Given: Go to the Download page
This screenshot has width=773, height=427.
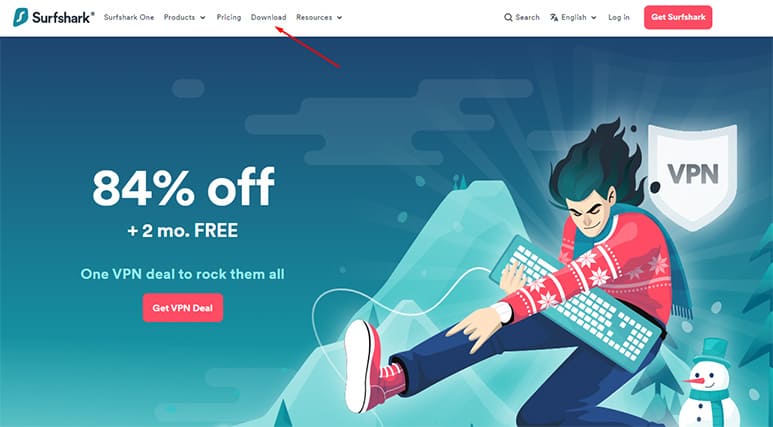Looking at the screenshot, I should pos(268,17).
